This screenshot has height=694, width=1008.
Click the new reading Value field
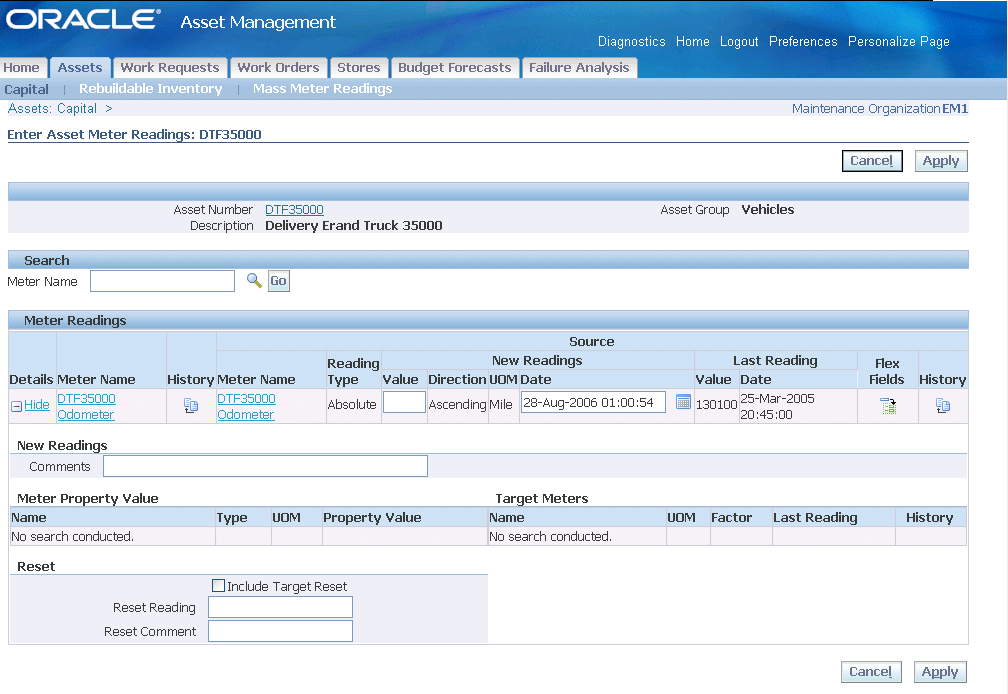click(404, 402)
